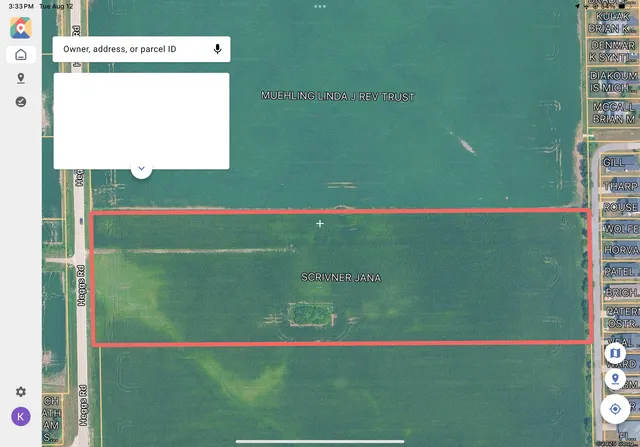Center the map on current location
The image size is (640, 447).
click(x=614, y=409)
